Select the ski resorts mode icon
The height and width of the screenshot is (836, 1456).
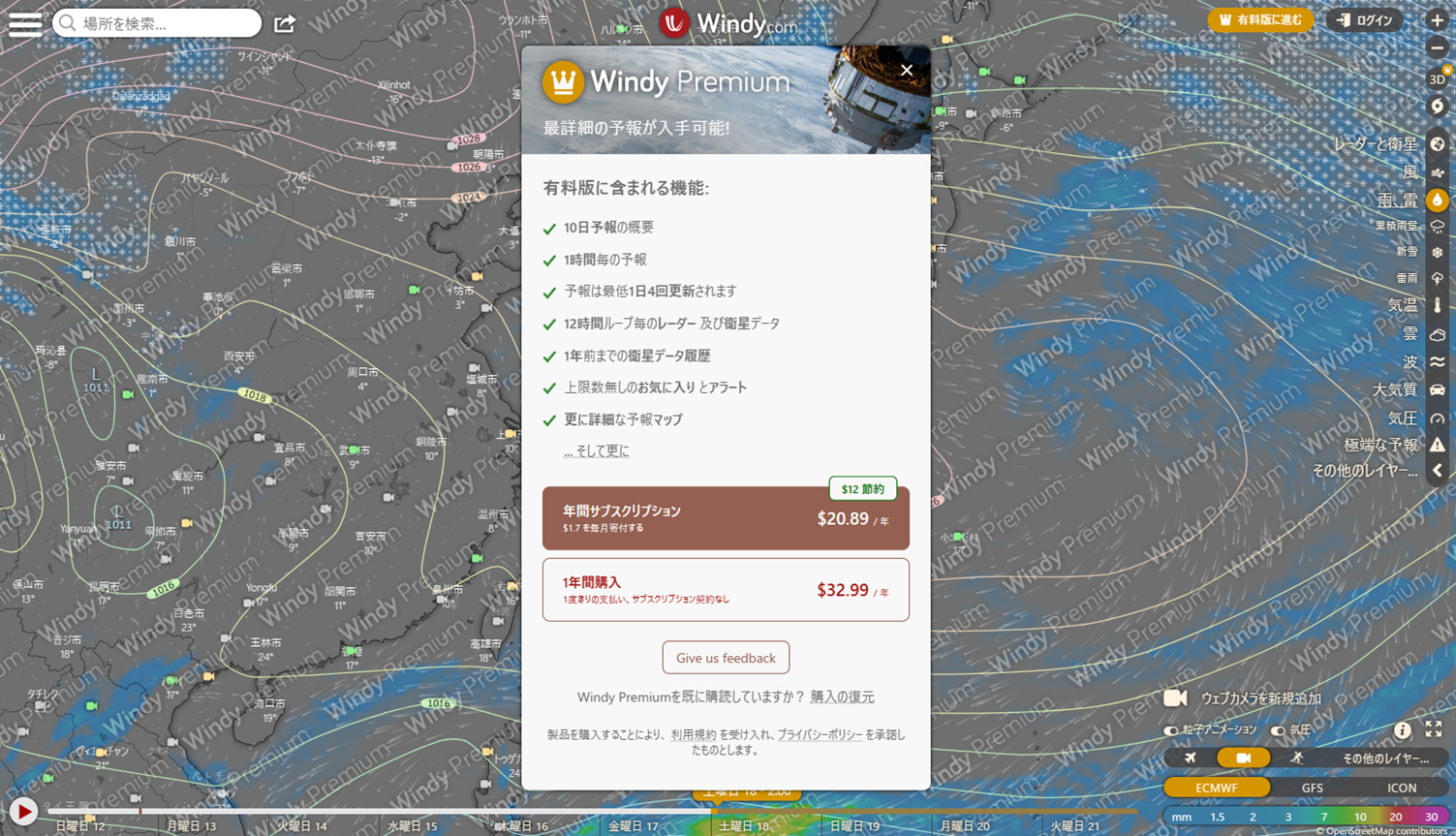tap(1298, 758)
